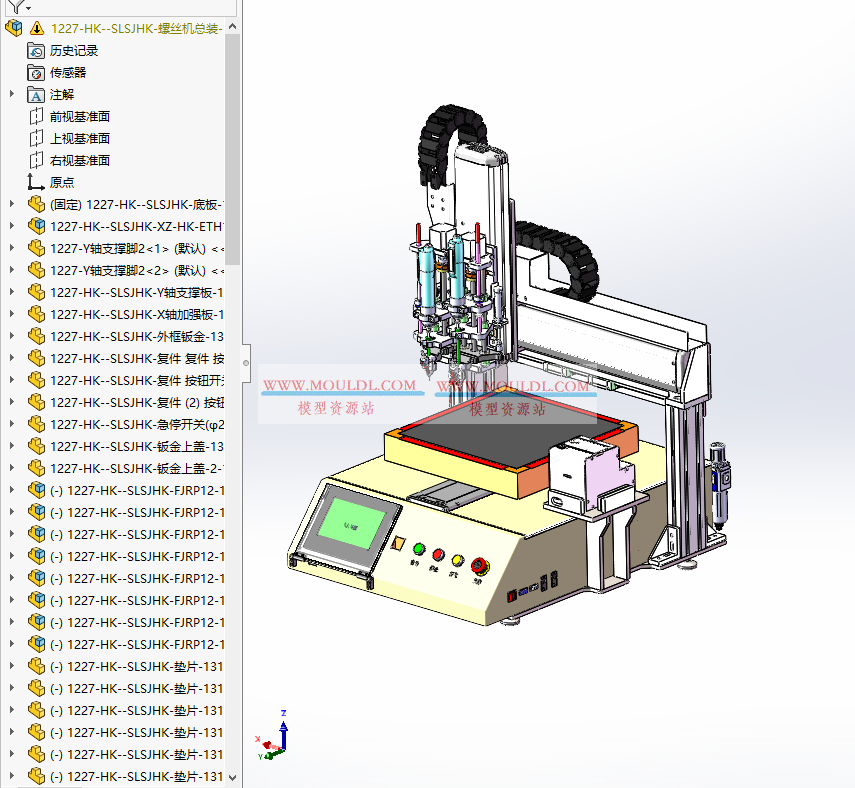Select the 传感器 (Sensors) icon

tap(35, 72)
